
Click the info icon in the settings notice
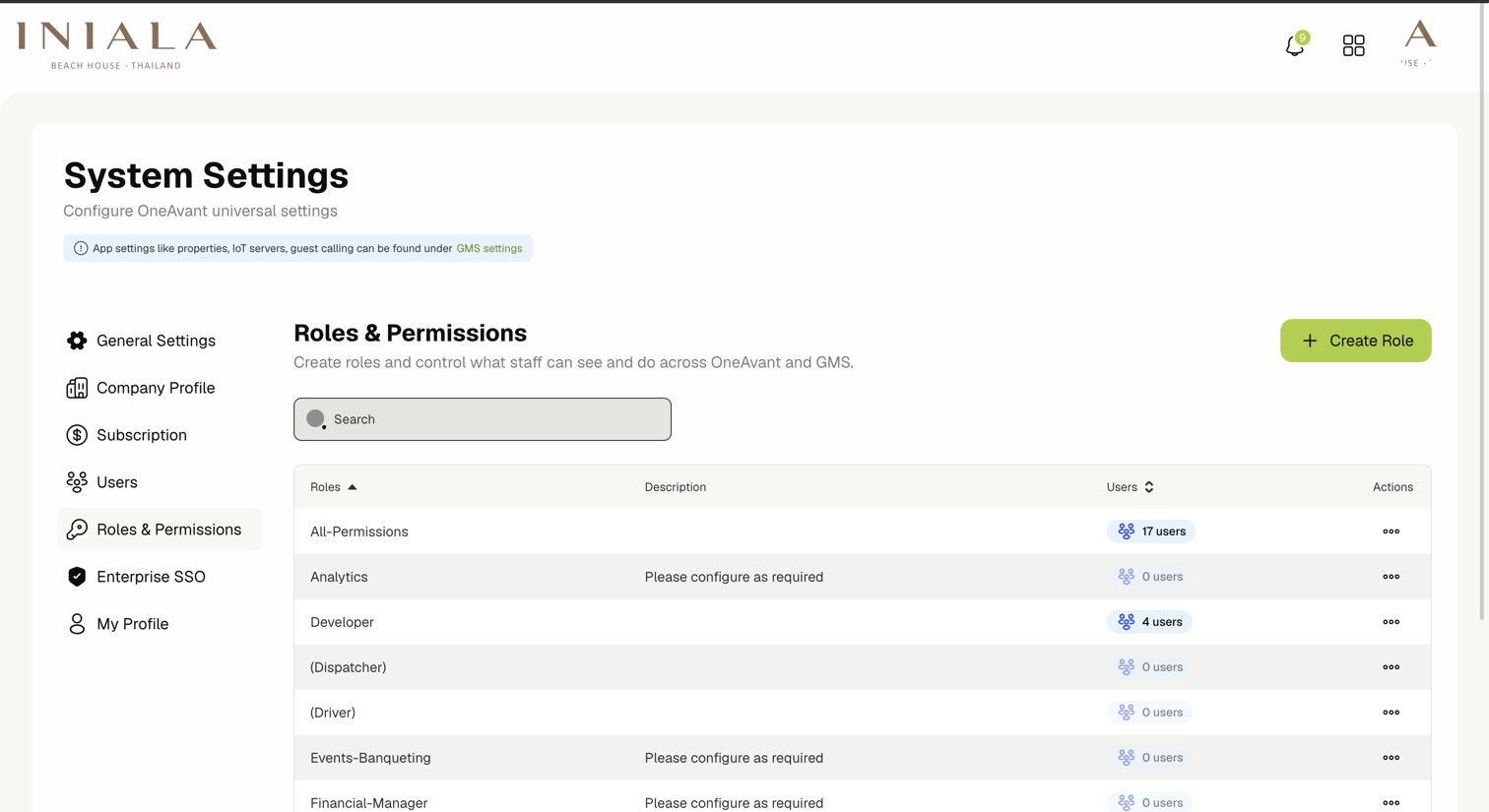pyautogui.click(x=81, y=248)
